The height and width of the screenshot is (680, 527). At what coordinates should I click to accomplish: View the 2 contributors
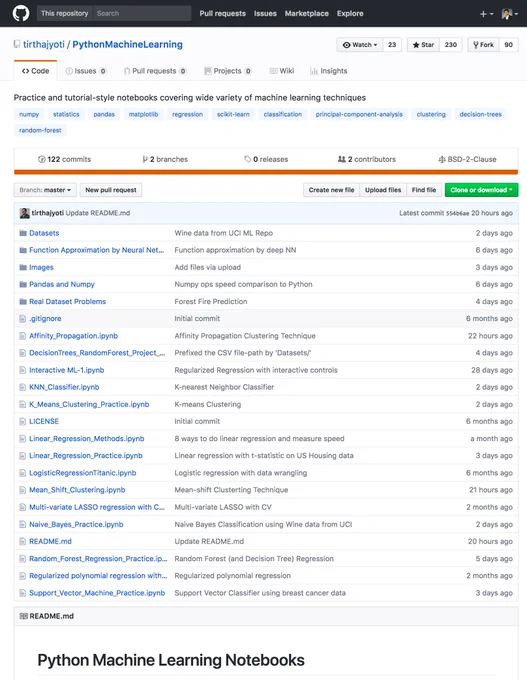pos(367,159)
